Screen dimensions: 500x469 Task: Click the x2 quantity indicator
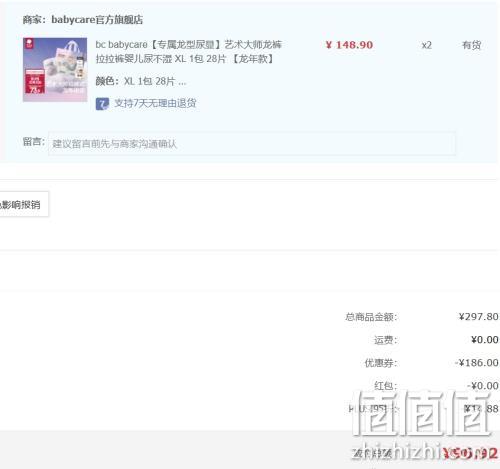(x=427, y=45)
